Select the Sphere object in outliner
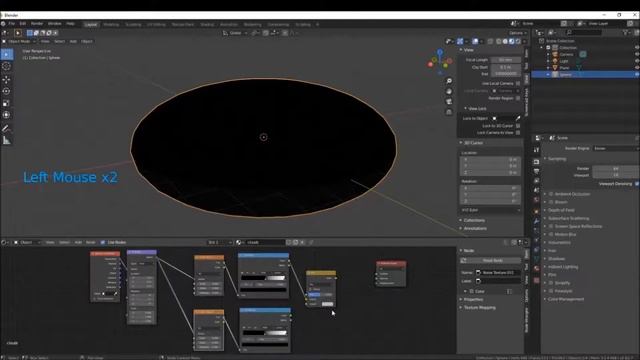 pos(565,75)
